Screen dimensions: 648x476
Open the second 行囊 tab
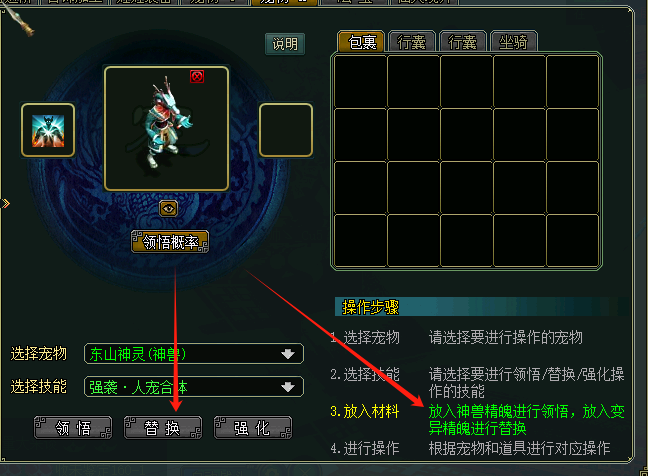click(x=463, y=41)
